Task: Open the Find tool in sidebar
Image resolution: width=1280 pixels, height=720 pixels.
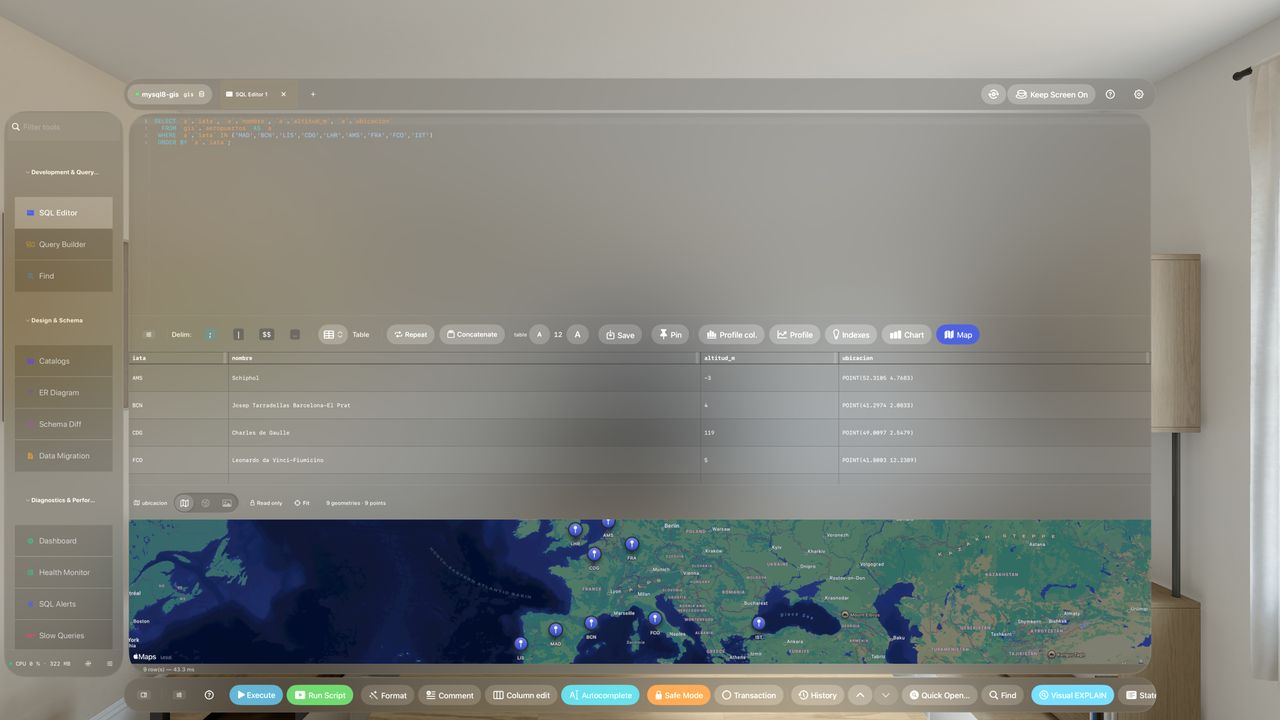Action: point(64,276)
